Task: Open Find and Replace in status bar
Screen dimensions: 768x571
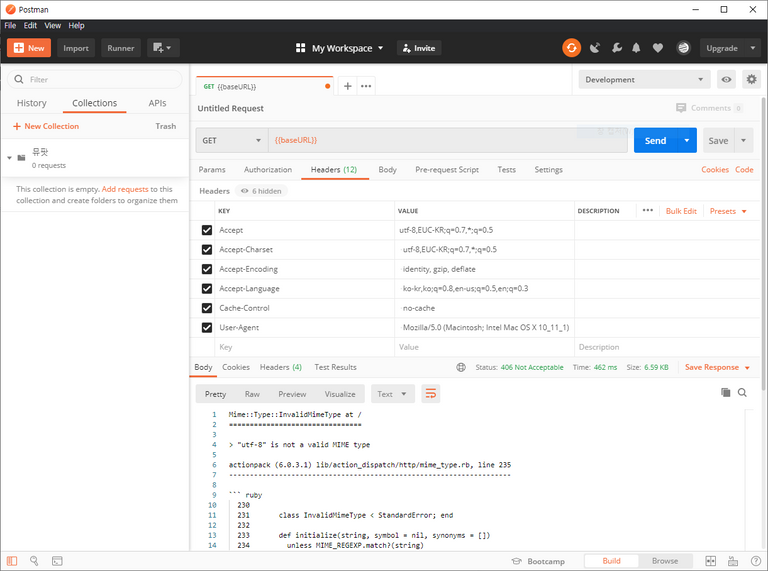Action: pyautogui.click(x=34, y=561)
